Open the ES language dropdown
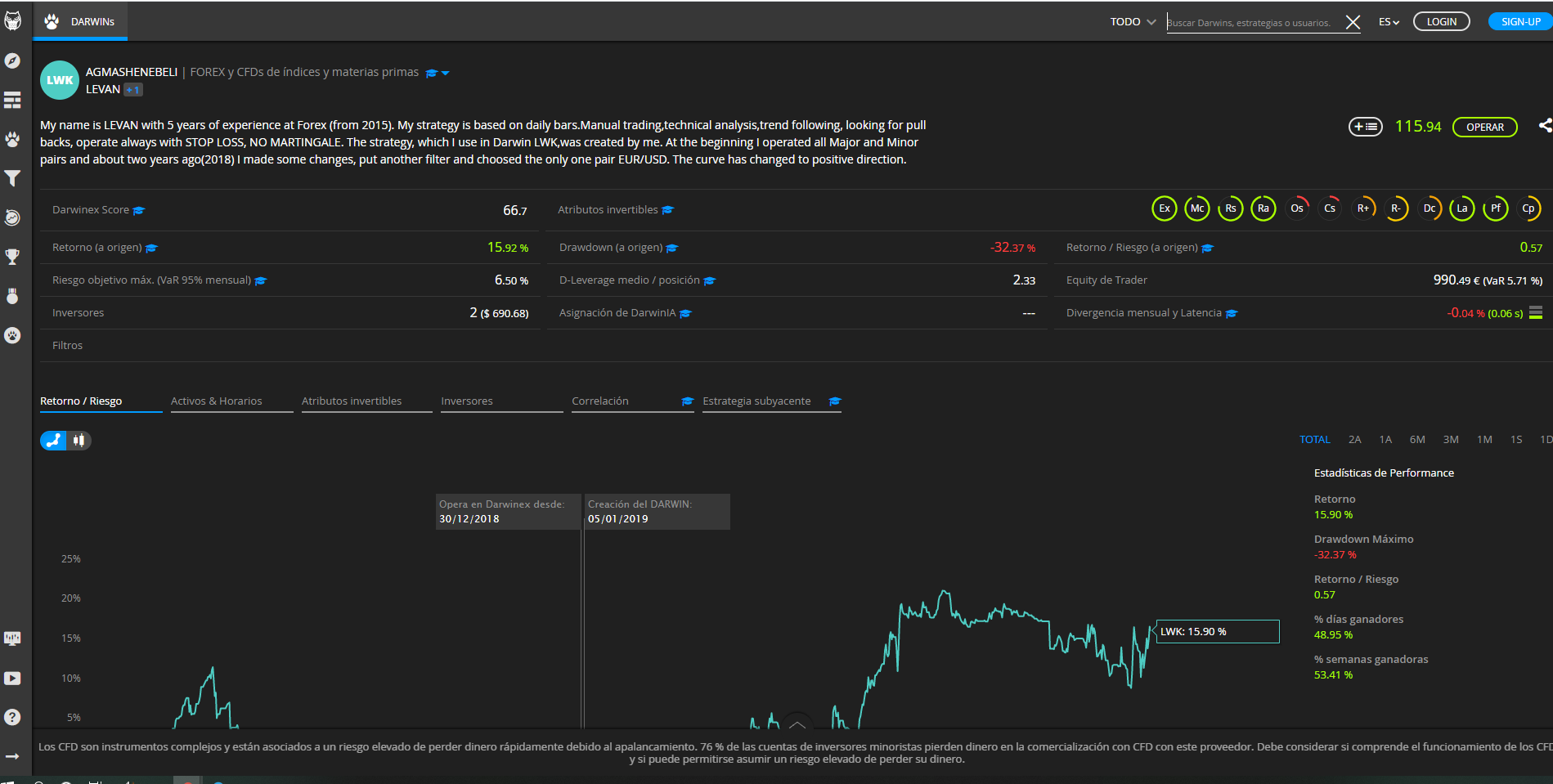The image size is (1553, 784). click(1389, 22)
